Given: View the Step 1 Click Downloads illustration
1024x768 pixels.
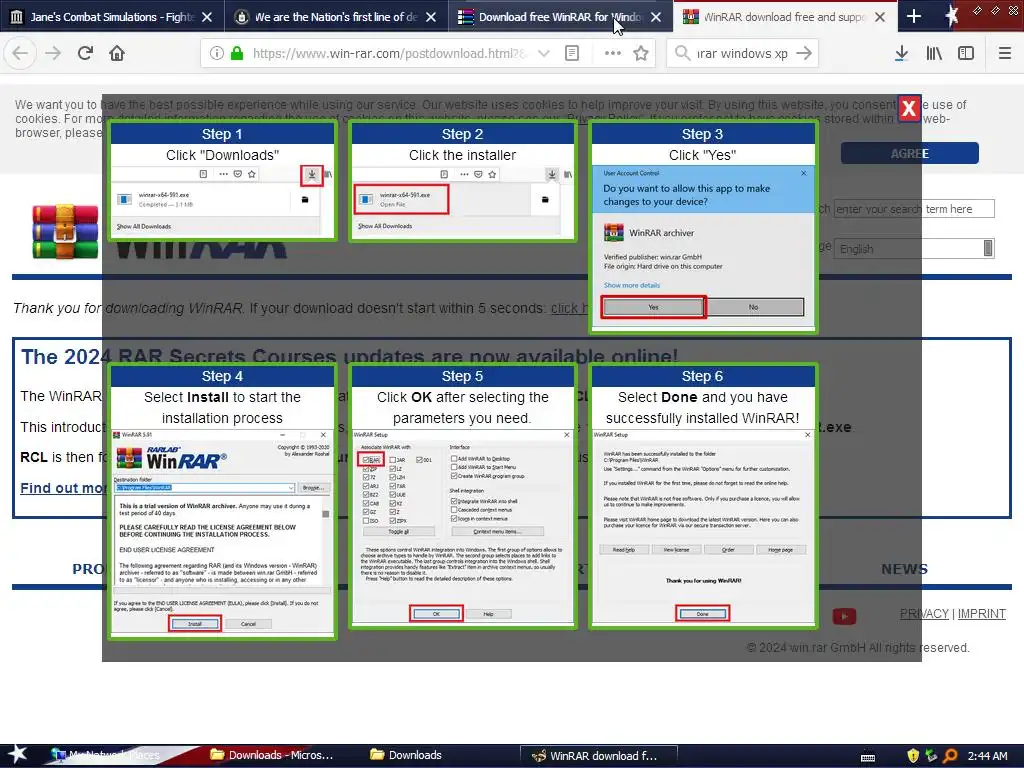Looking at the screenshot, I should [222, 181].
